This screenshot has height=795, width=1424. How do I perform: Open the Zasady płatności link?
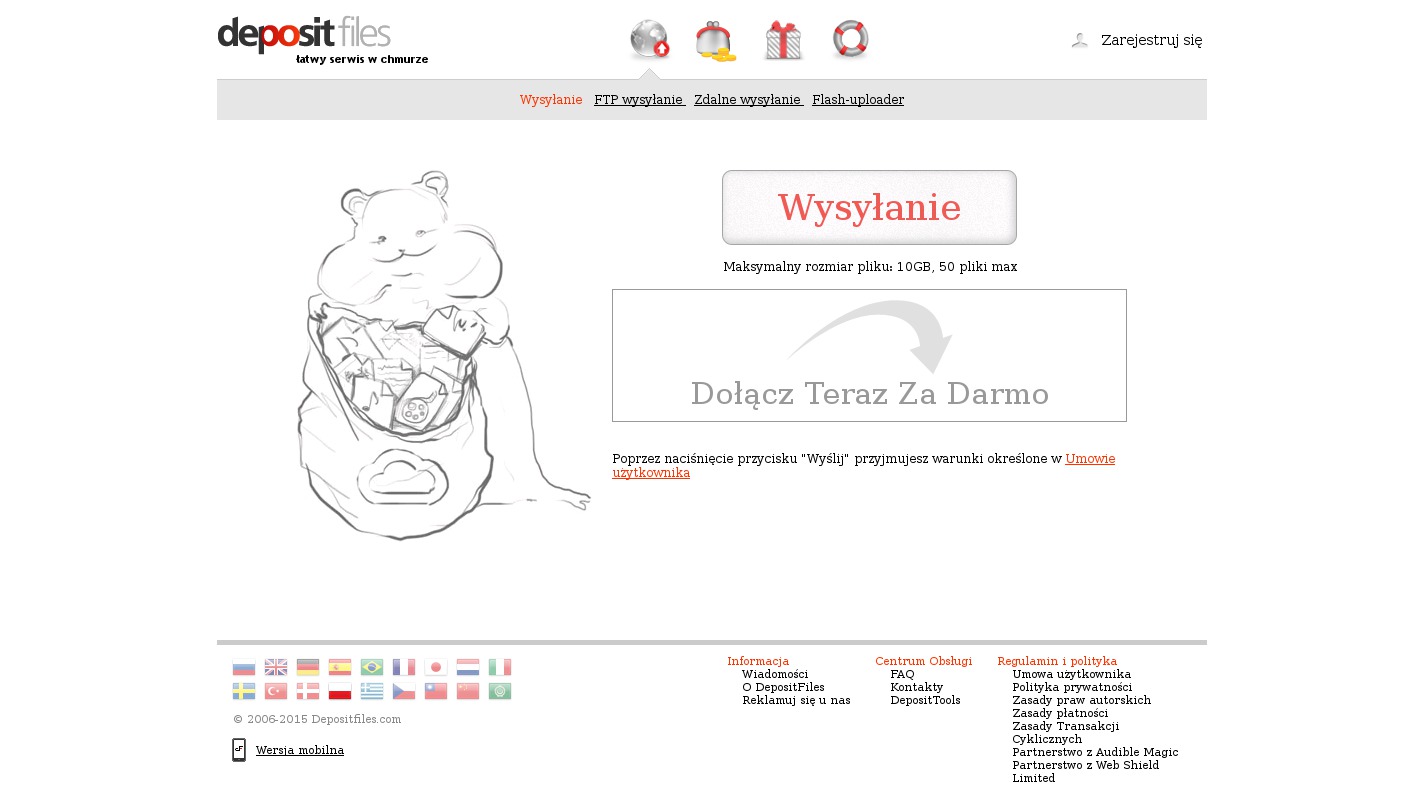[1060, 713]
